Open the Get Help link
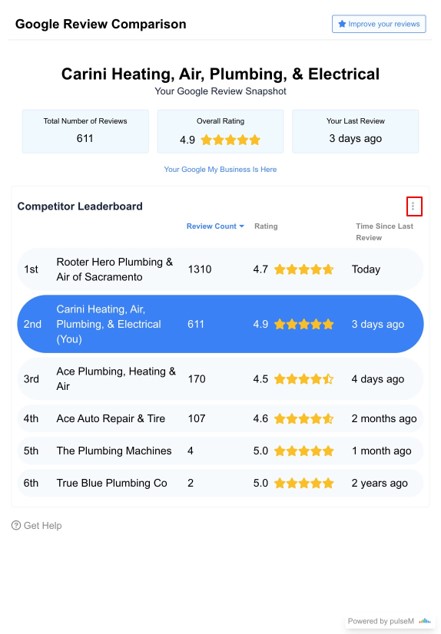 pyautogui.click(x=36, y=525)
